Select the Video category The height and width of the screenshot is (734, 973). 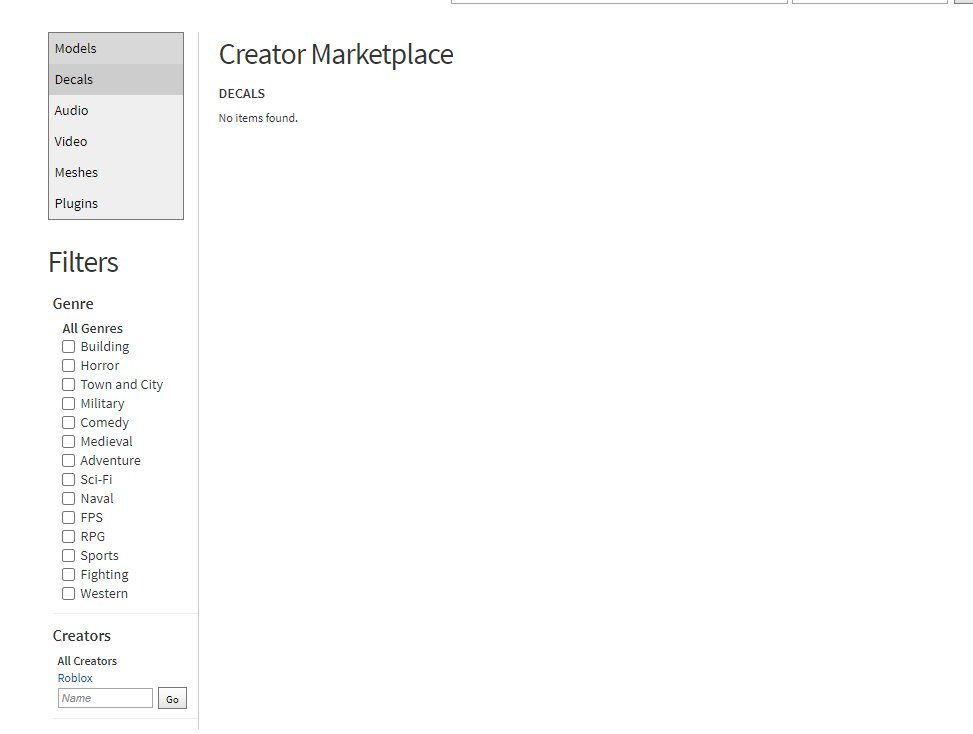click(x=70, y=141)
